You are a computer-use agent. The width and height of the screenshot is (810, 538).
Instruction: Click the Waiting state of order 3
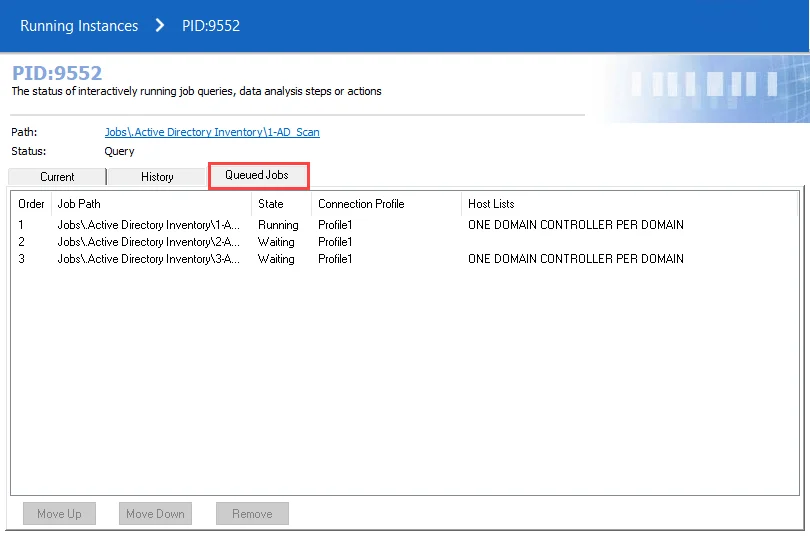pyautogui.click(x=276, y=259)
